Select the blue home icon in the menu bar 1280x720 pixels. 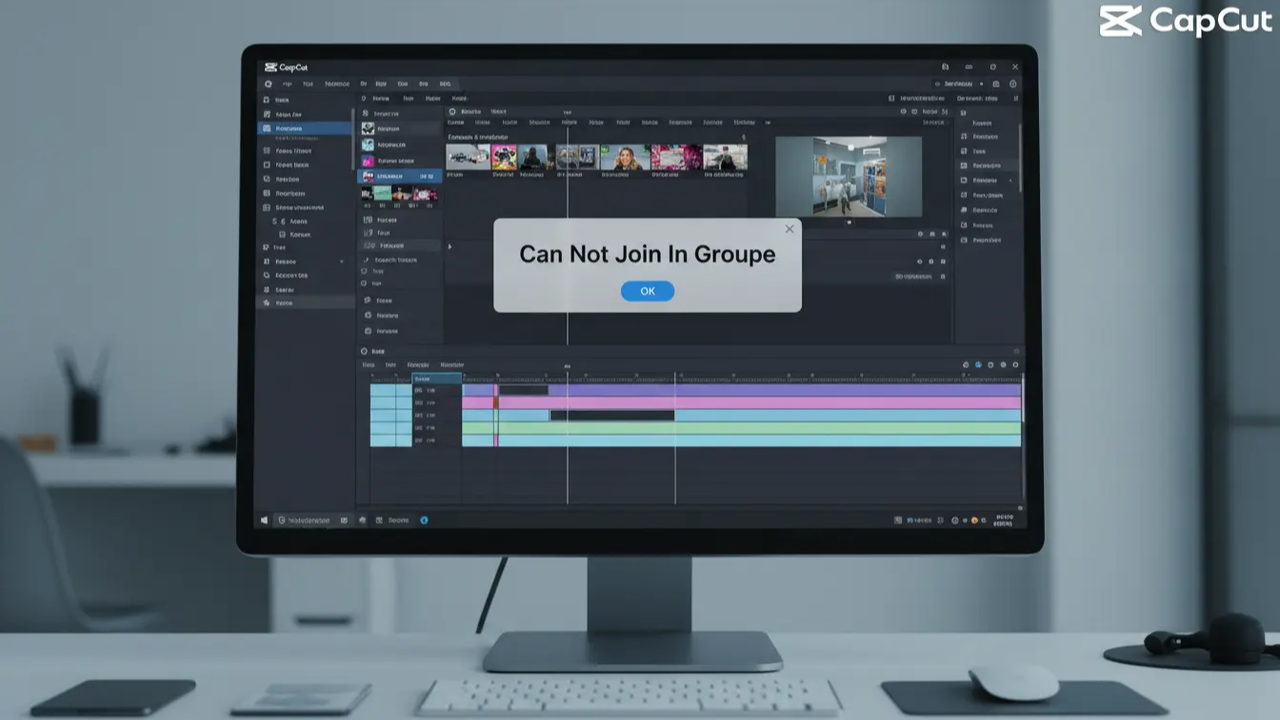pyautogui.click(x=267, y=83)
